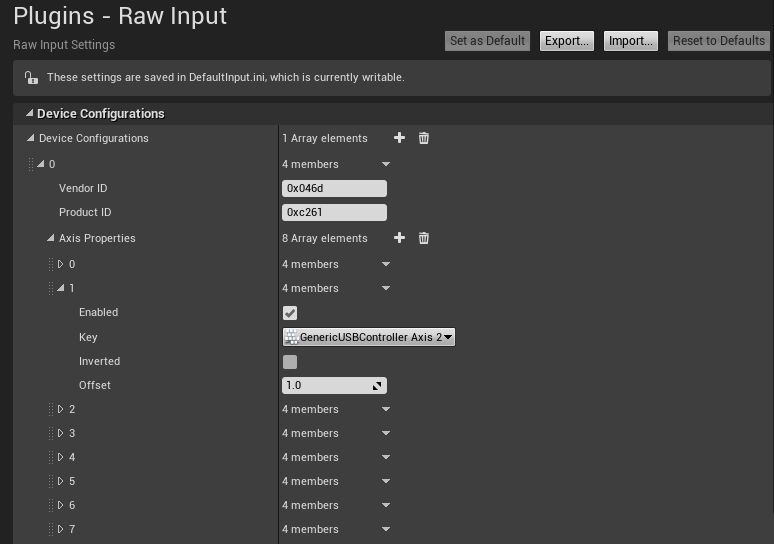Click the Export... button
Screen dimensions: 774x544
tap(566, 41)
